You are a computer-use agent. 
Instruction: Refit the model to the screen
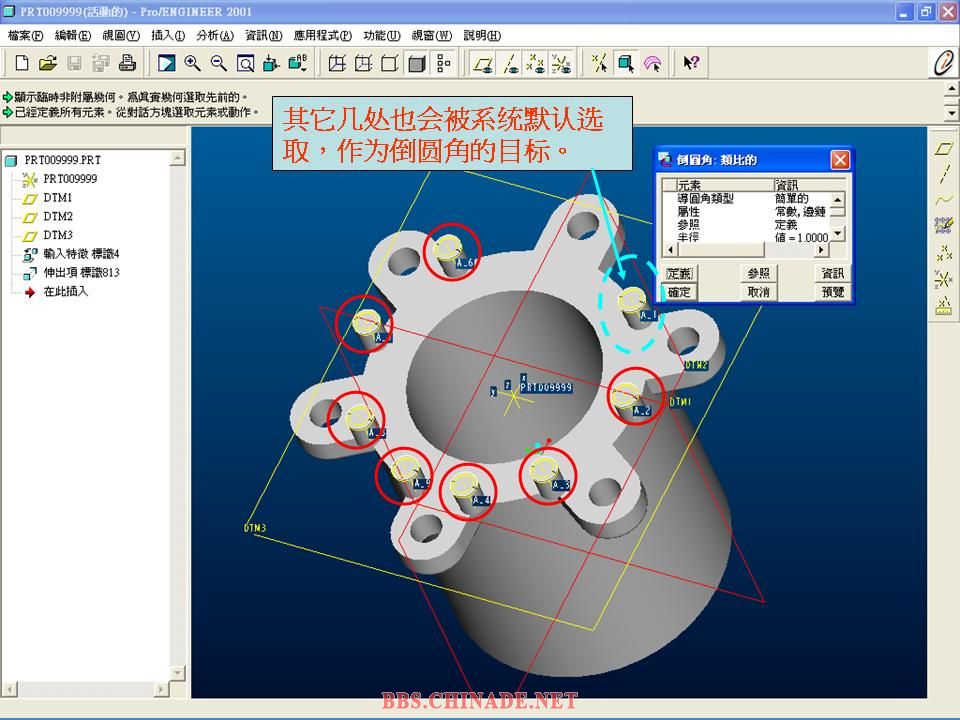tap(245, 63)
